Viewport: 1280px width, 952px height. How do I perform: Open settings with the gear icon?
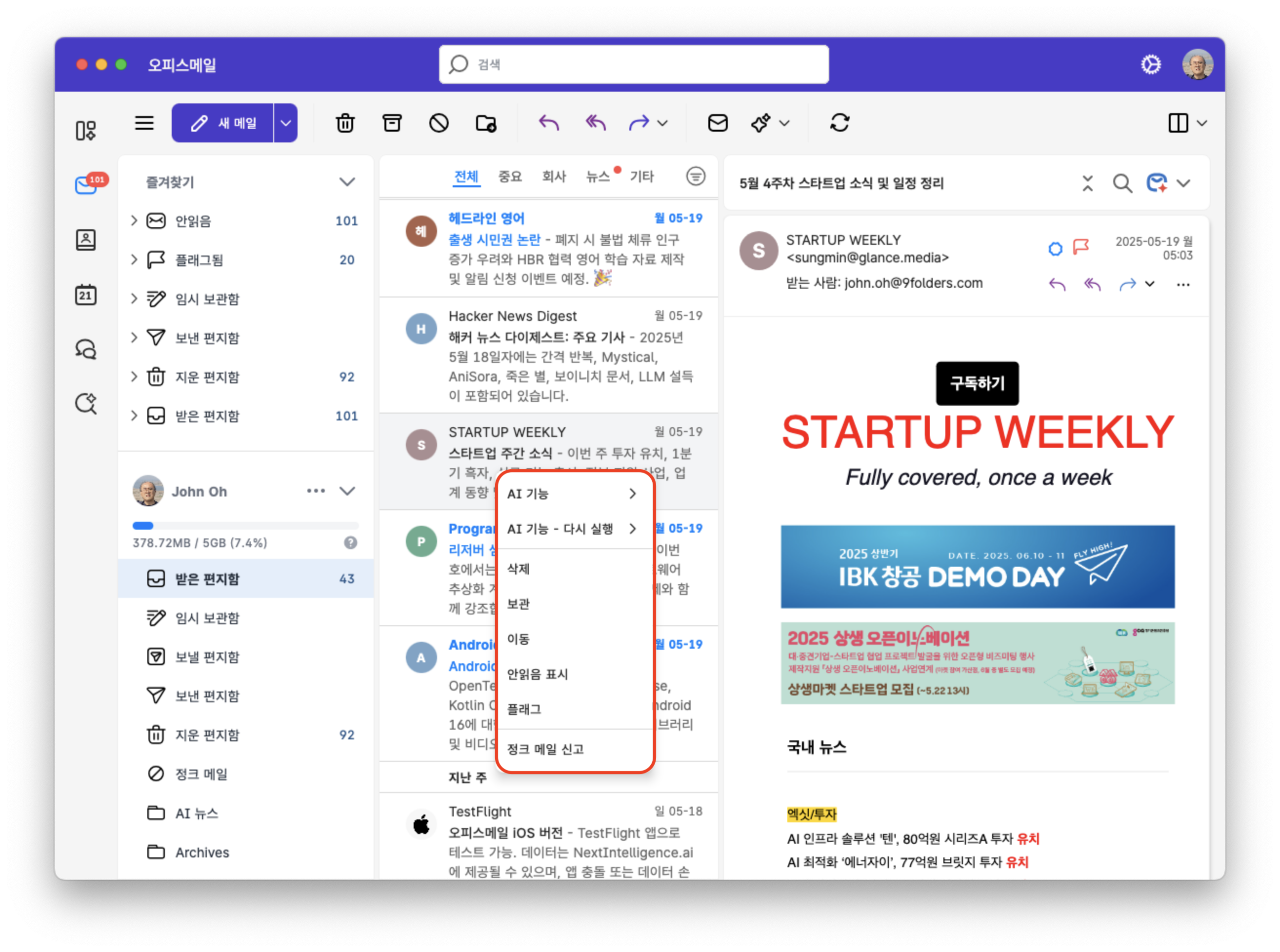pyautogui.click(x=1151, y=64)
